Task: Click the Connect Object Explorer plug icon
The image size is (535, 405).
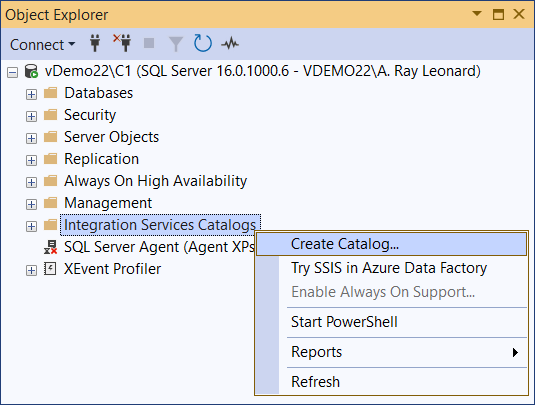Action: coord(95,43)
